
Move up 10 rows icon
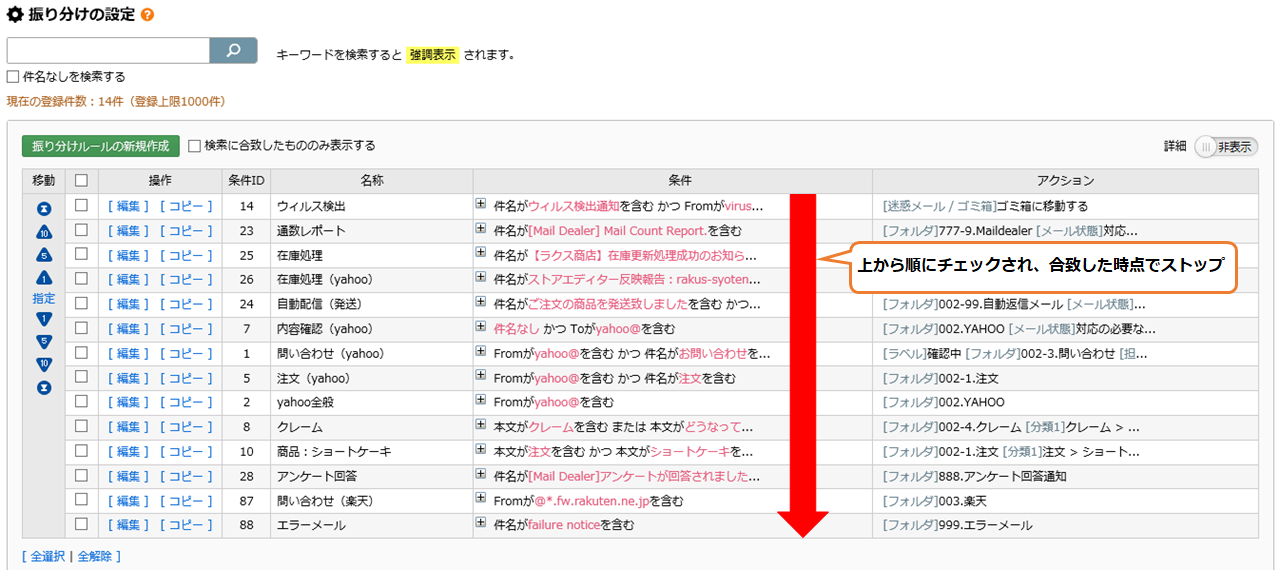44,233
